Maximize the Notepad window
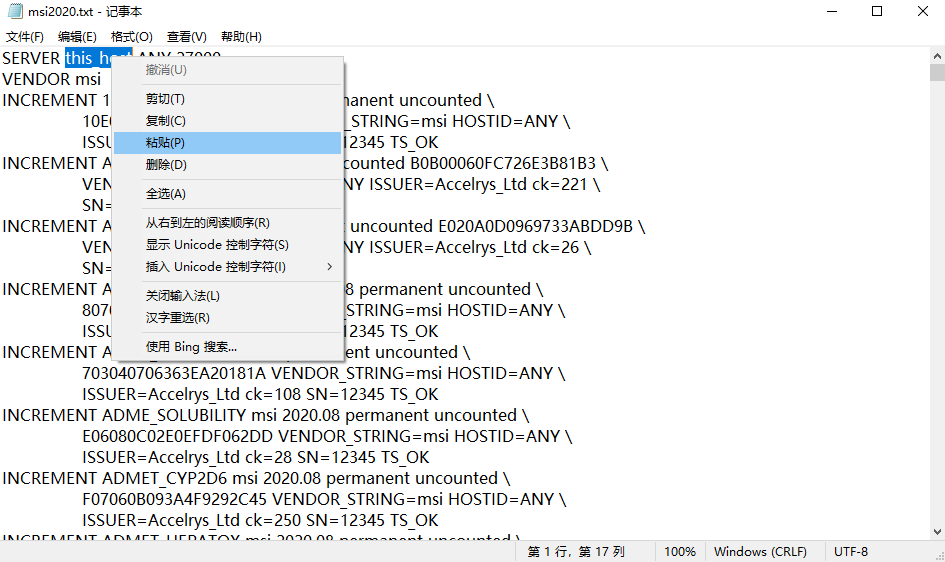This screenshot has height=562, width=945. (877, 11)
